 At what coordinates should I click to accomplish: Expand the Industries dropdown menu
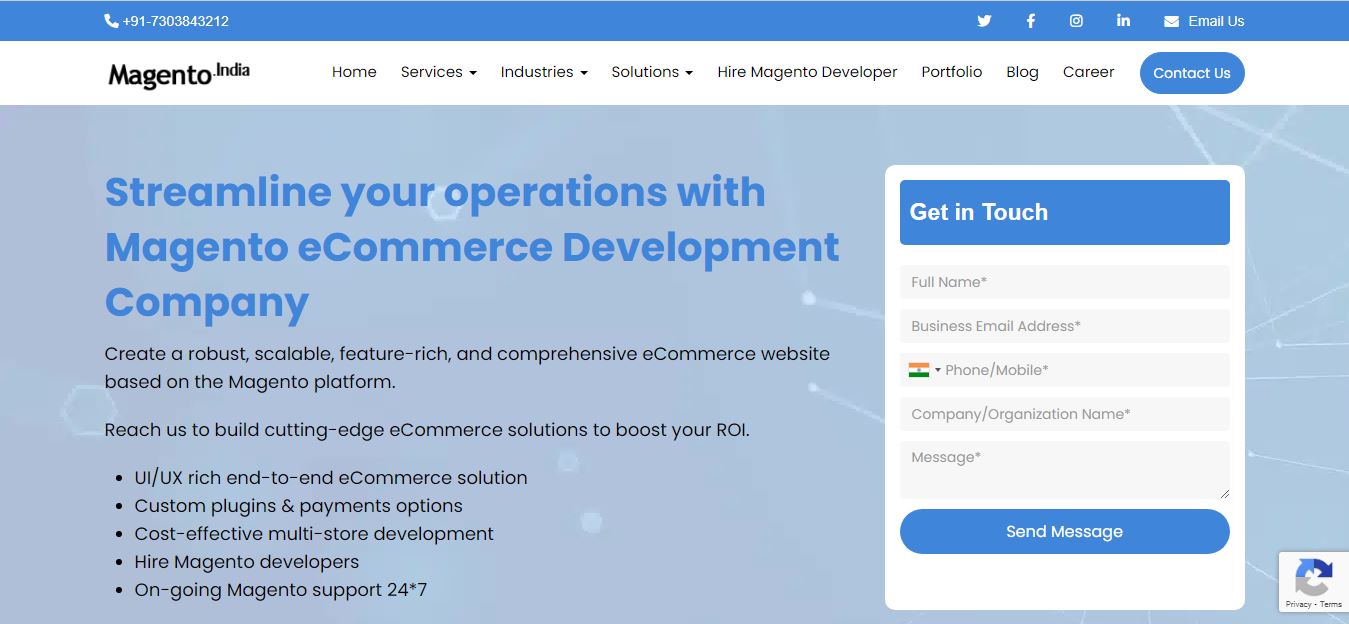point(544,72)
